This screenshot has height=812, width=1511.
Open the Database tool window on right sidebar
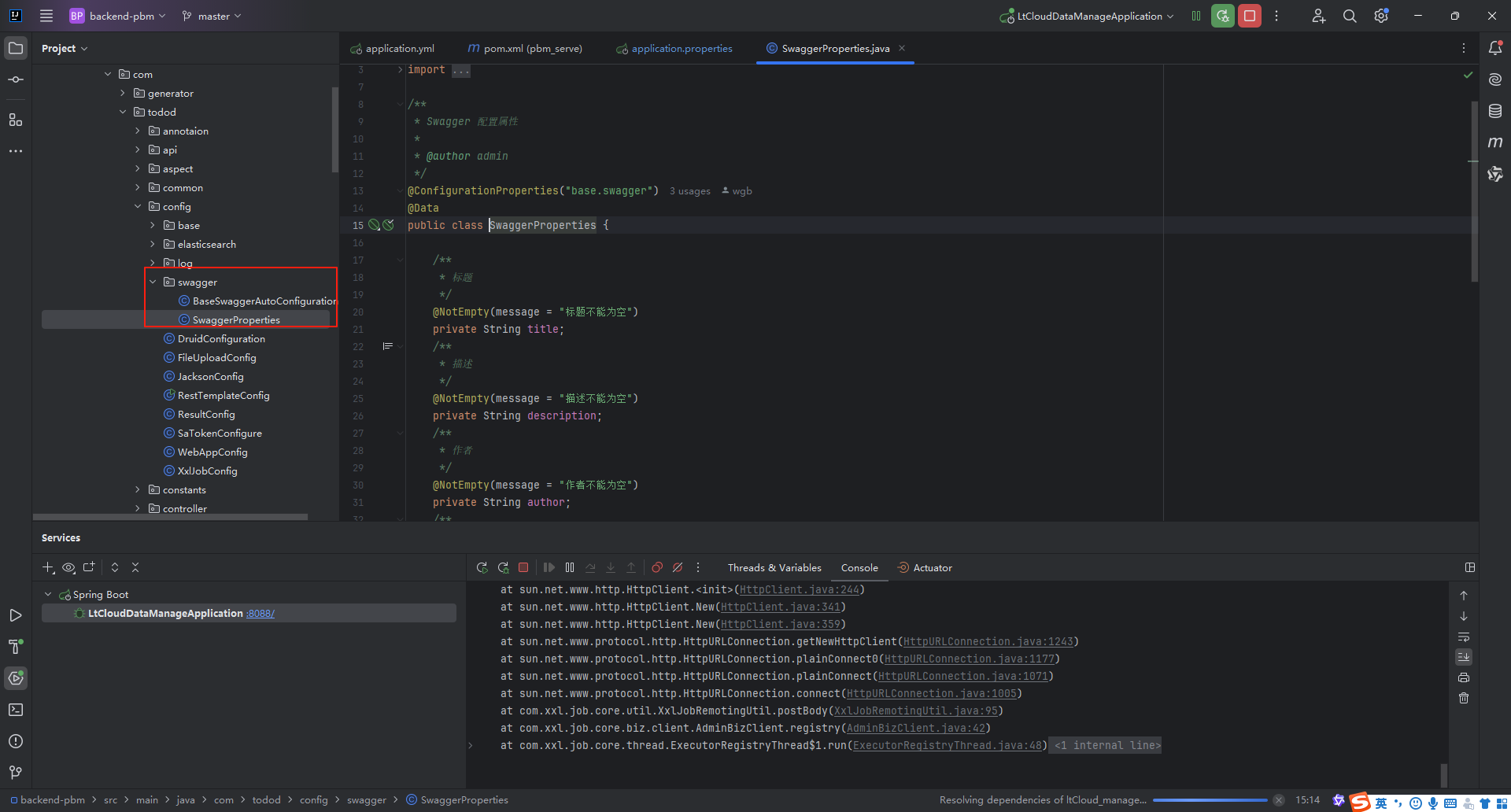[x=1496, y=111]
